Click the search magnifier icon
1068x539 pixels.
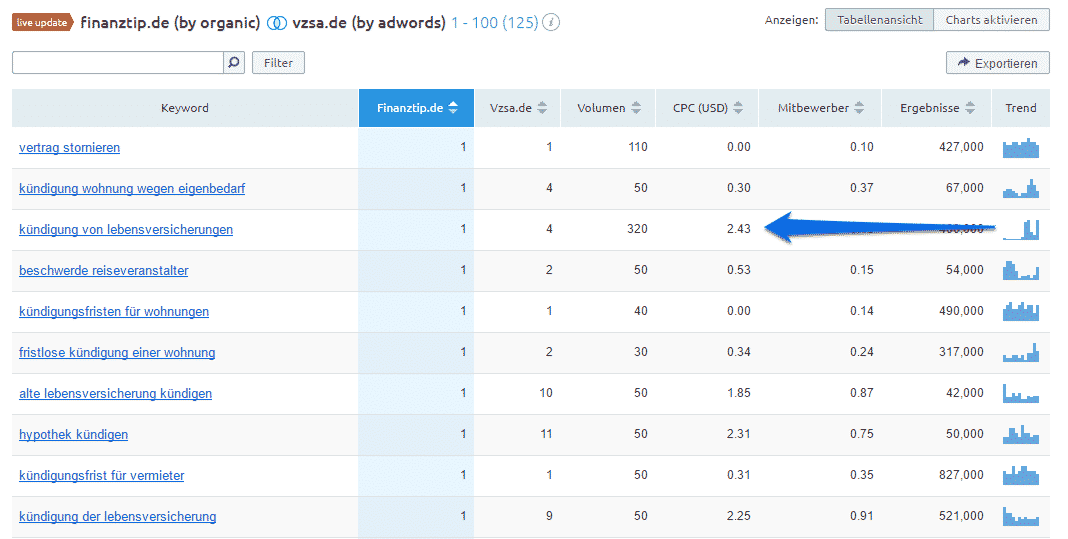click(x=234, y=63)
